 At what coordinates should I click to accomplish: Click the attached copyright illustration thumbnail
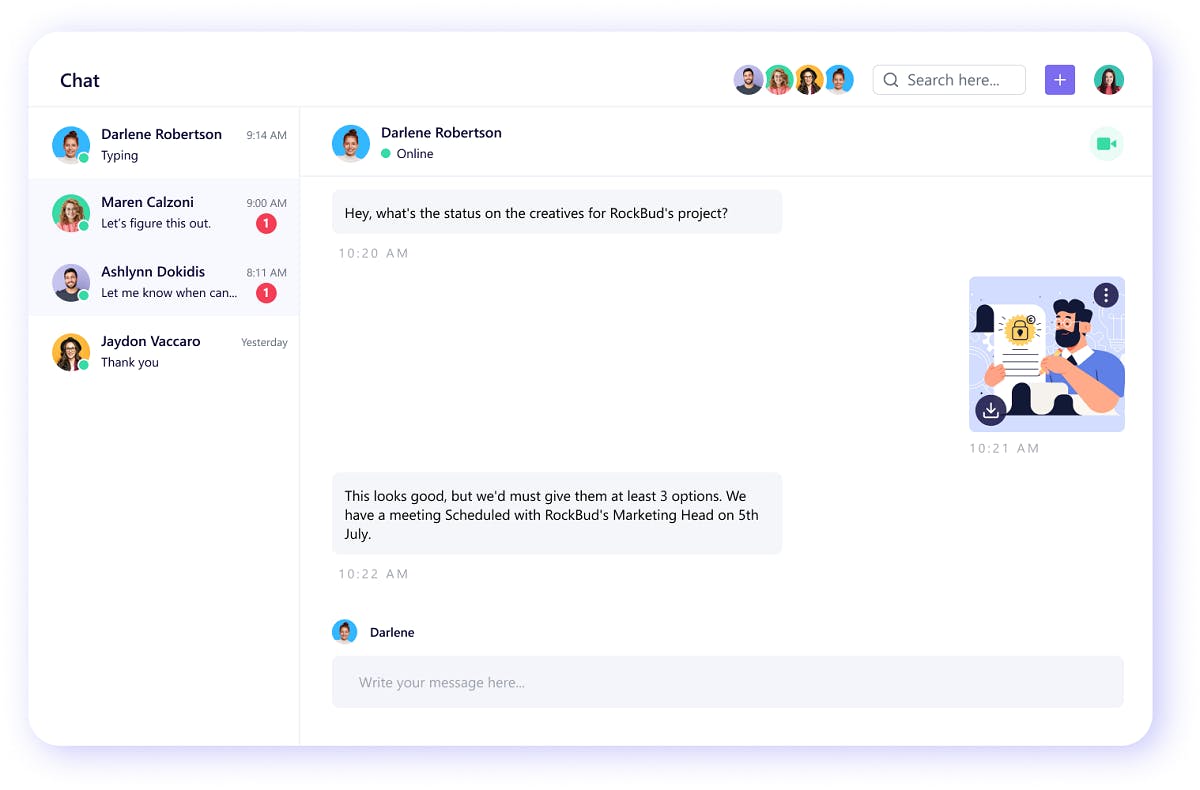(1046, 354)
